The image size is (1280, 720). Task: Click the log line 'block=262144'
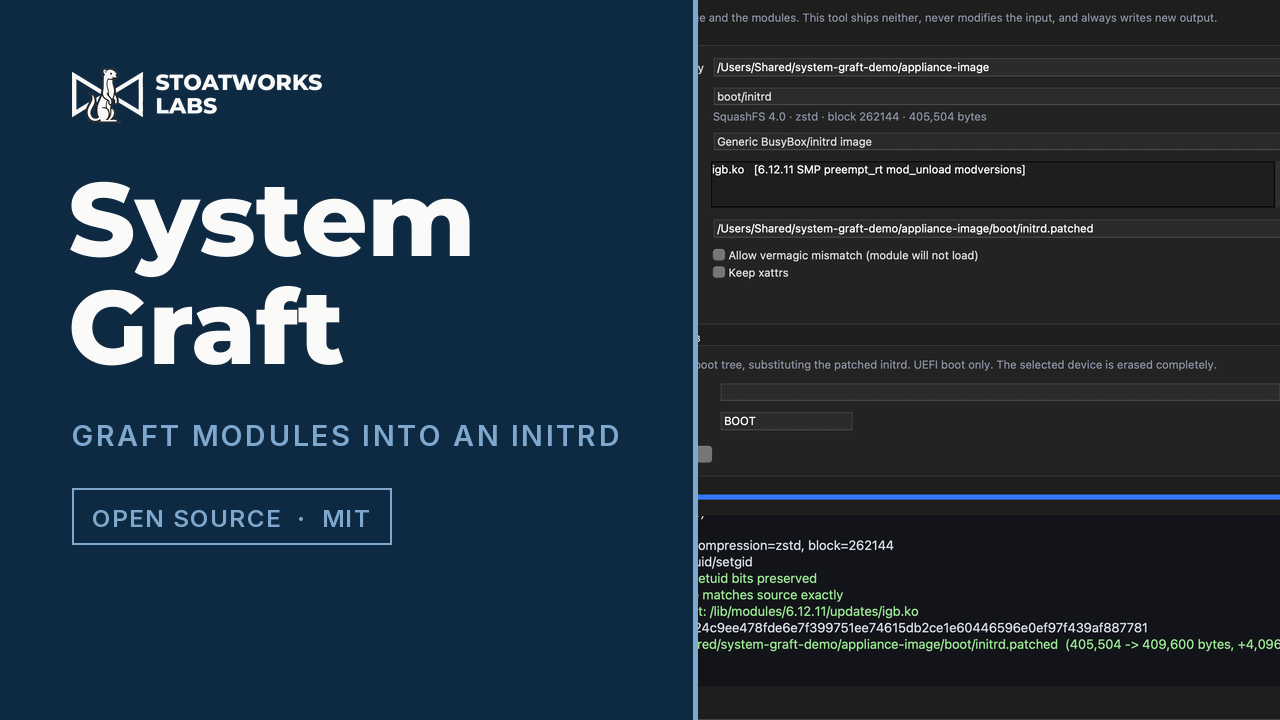tap(795, 546)
